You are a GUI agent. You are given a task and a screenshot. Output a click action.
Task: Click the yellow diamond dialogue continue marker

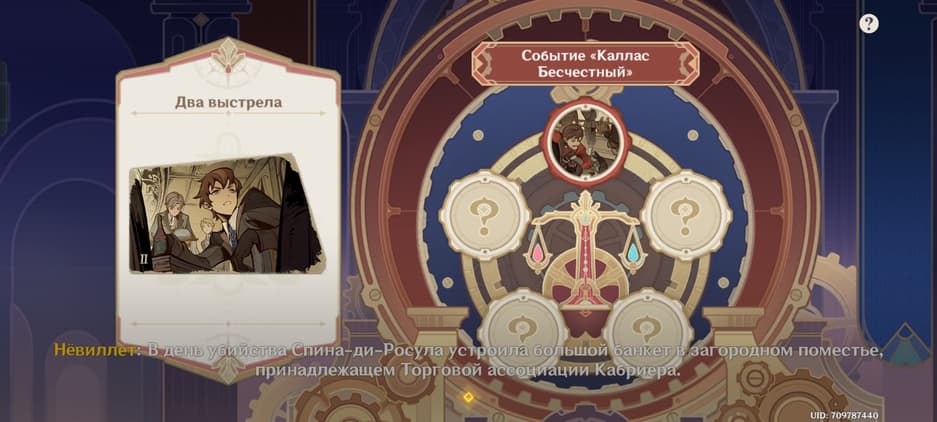tap(468, 396)
